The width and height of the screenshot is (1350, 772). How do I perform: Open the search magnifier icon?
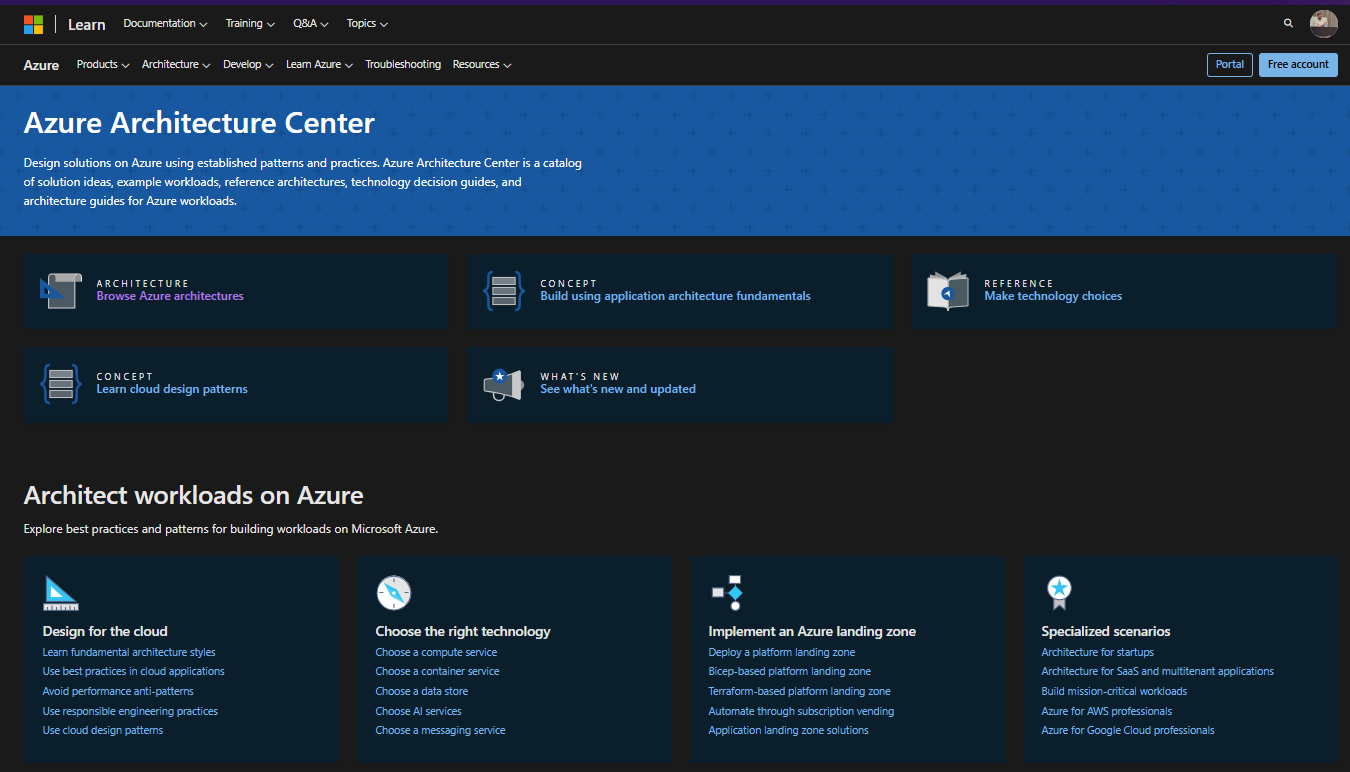1288,23
